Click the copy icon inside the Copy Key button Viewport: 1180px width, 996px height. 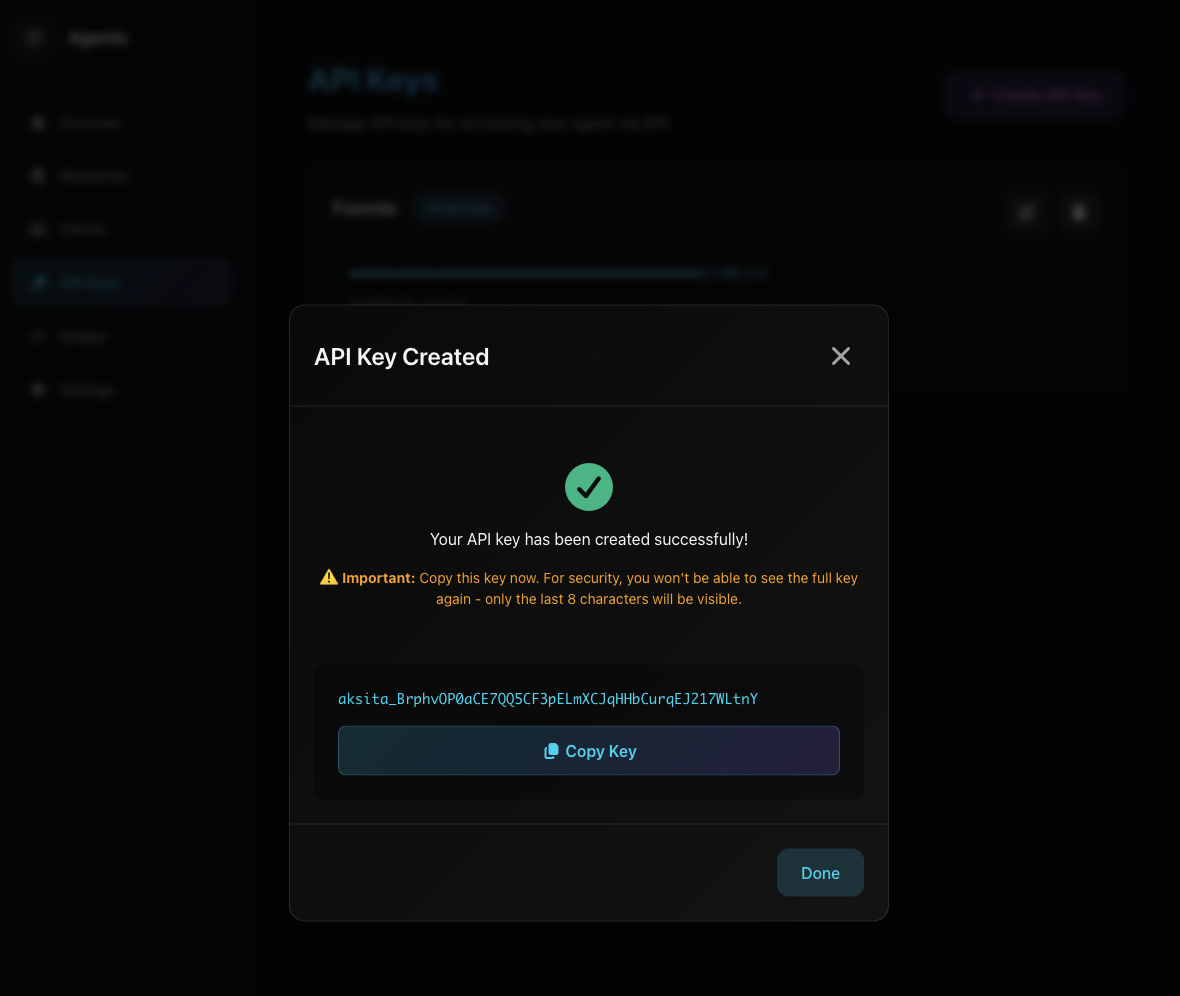[552, 750]
